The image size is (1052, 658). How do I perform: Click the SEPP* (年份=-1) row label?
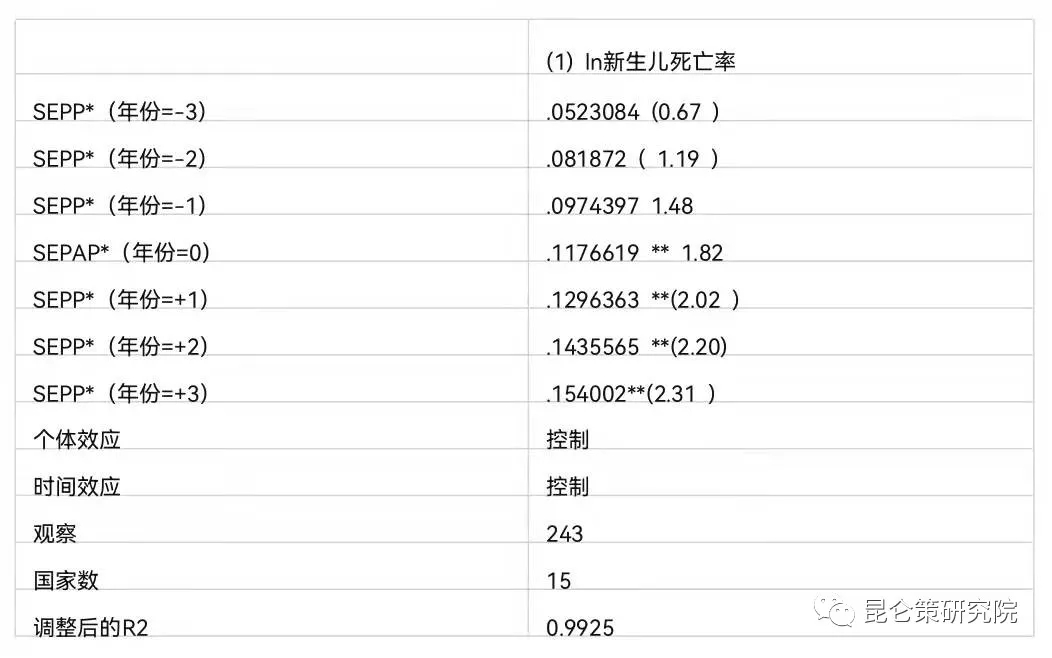pyautogui.click(x=119, y=206)
